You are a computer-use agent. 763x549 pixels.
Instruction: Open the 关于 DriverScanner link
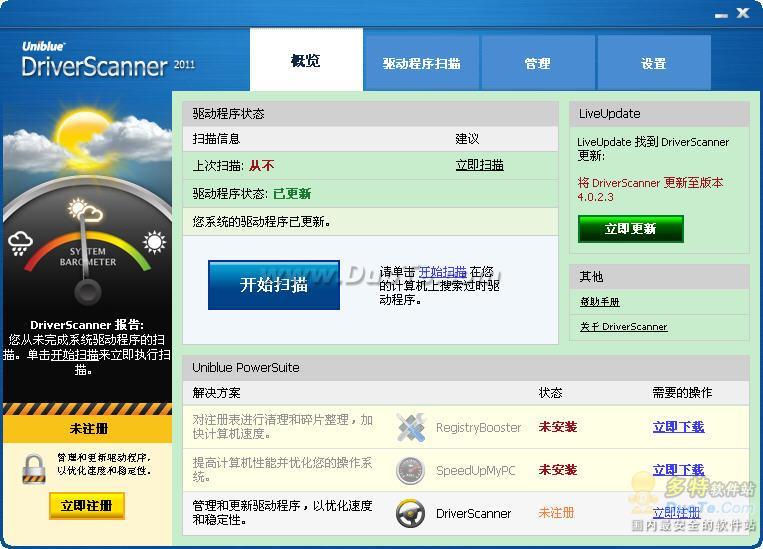[x=623, y=327]
